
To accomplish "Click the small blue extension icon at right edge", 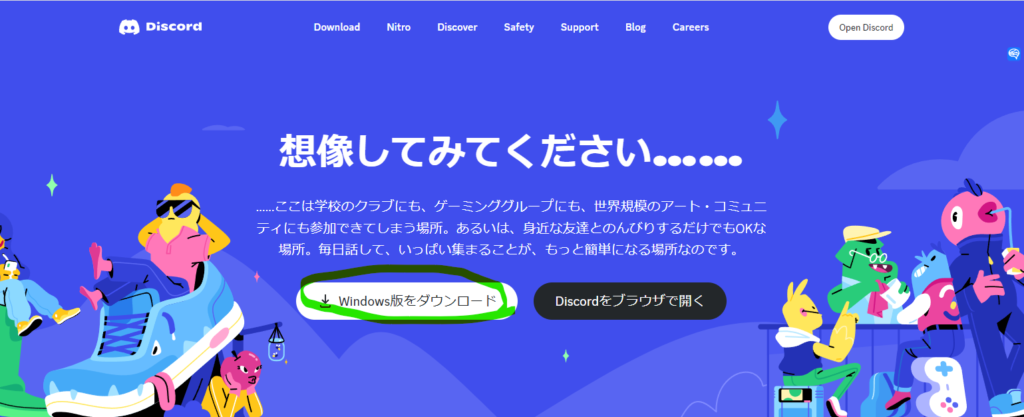I will coord(1014,54).
